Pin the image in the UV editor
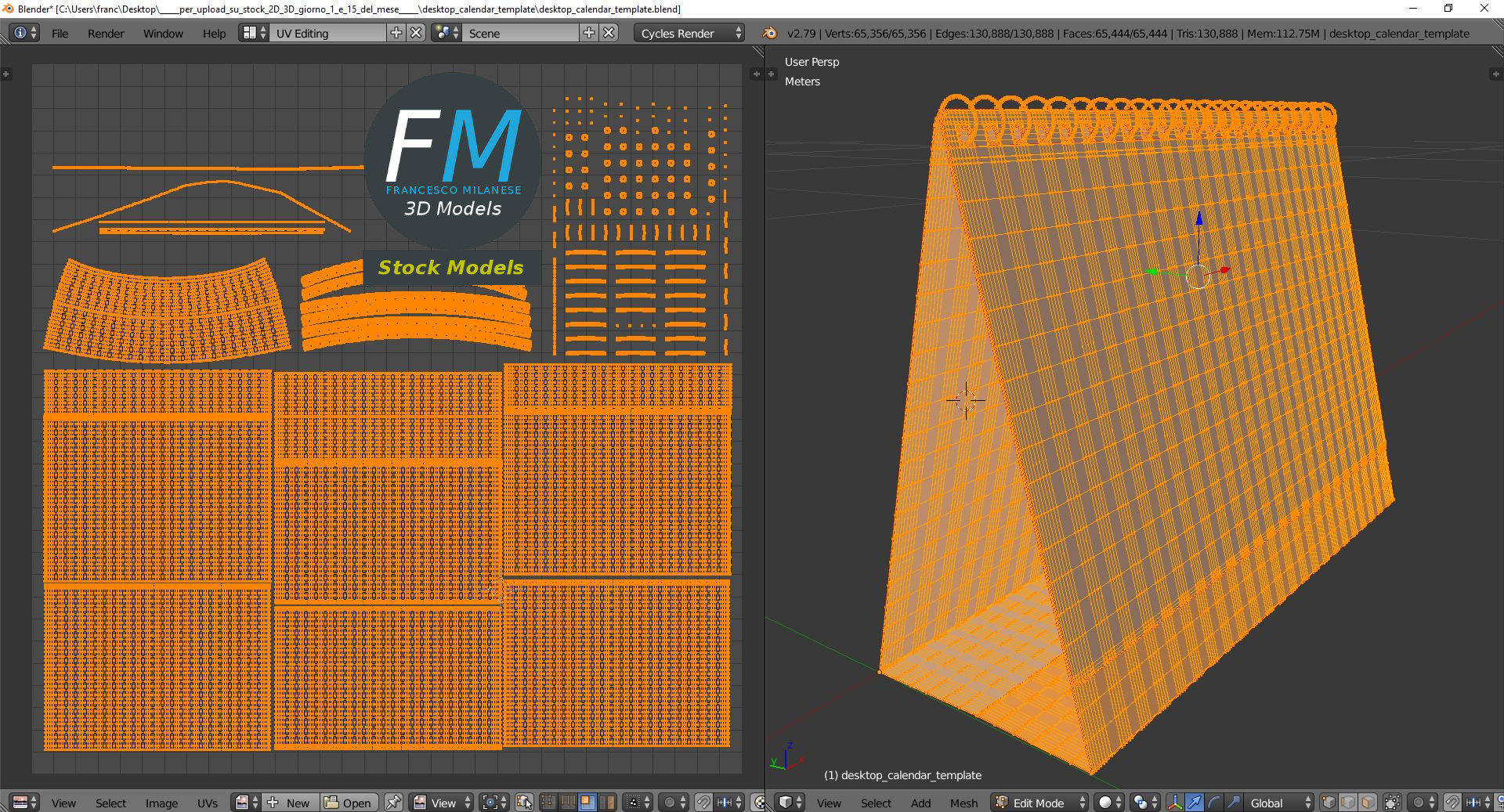Viewport: 1504px width, 812px height. point(393,803)
